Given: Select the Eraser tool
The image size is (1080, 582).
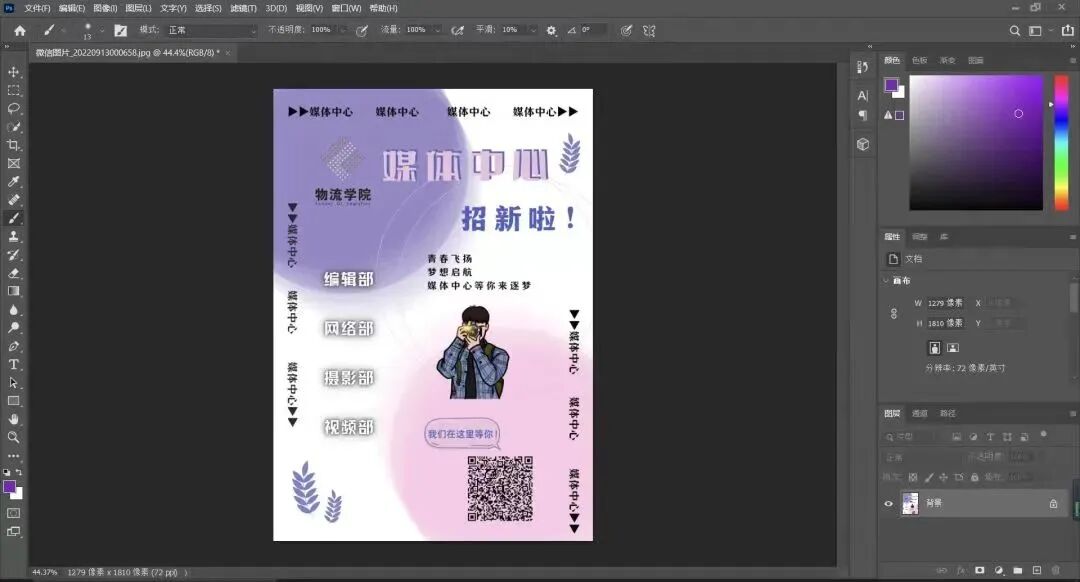Looking at the screenshot, I should tap(14, 275).
